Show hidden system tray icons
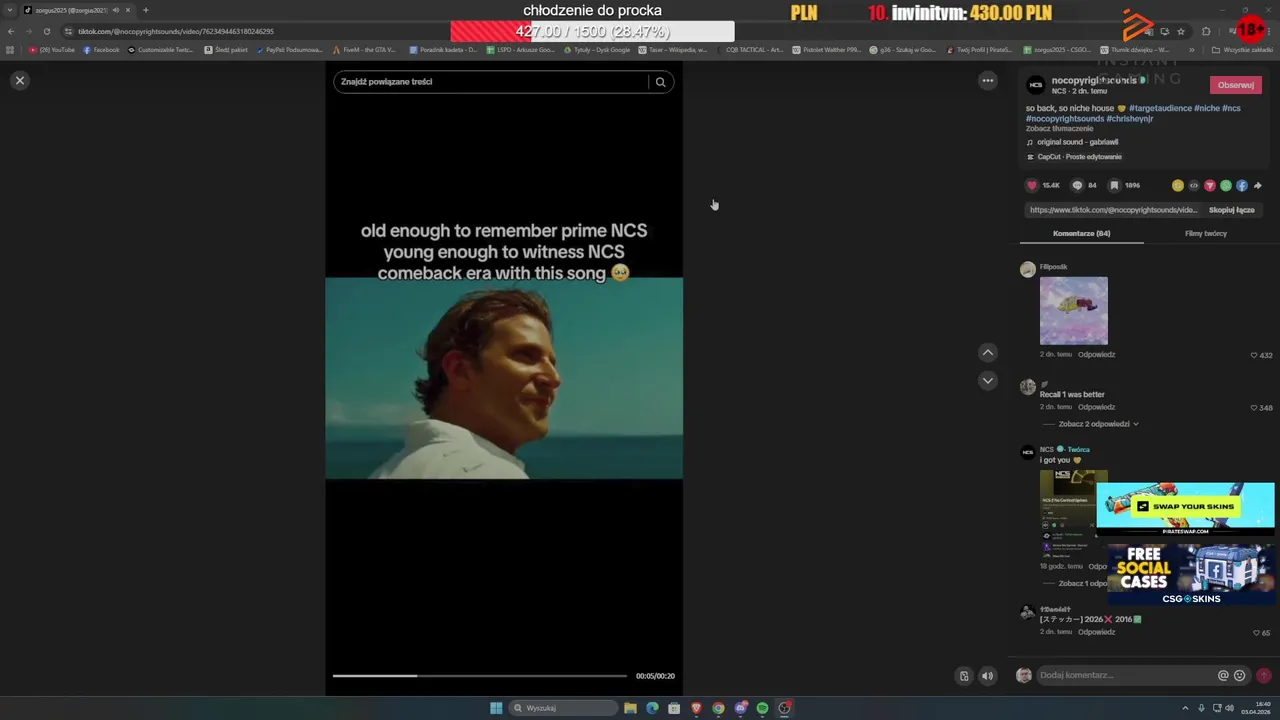The height and width of the screenshot is (720, 1280). tap(1185, 708)
